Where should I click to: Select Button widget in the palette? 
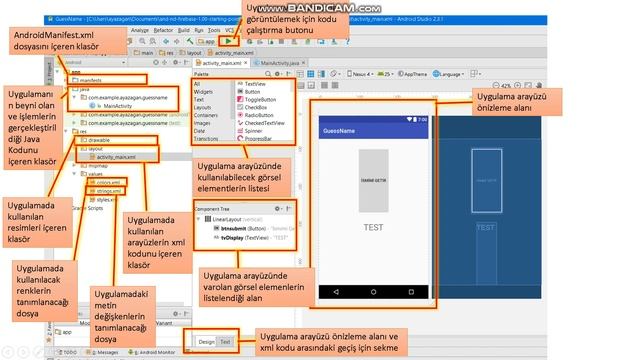click(x=249, y=92)
